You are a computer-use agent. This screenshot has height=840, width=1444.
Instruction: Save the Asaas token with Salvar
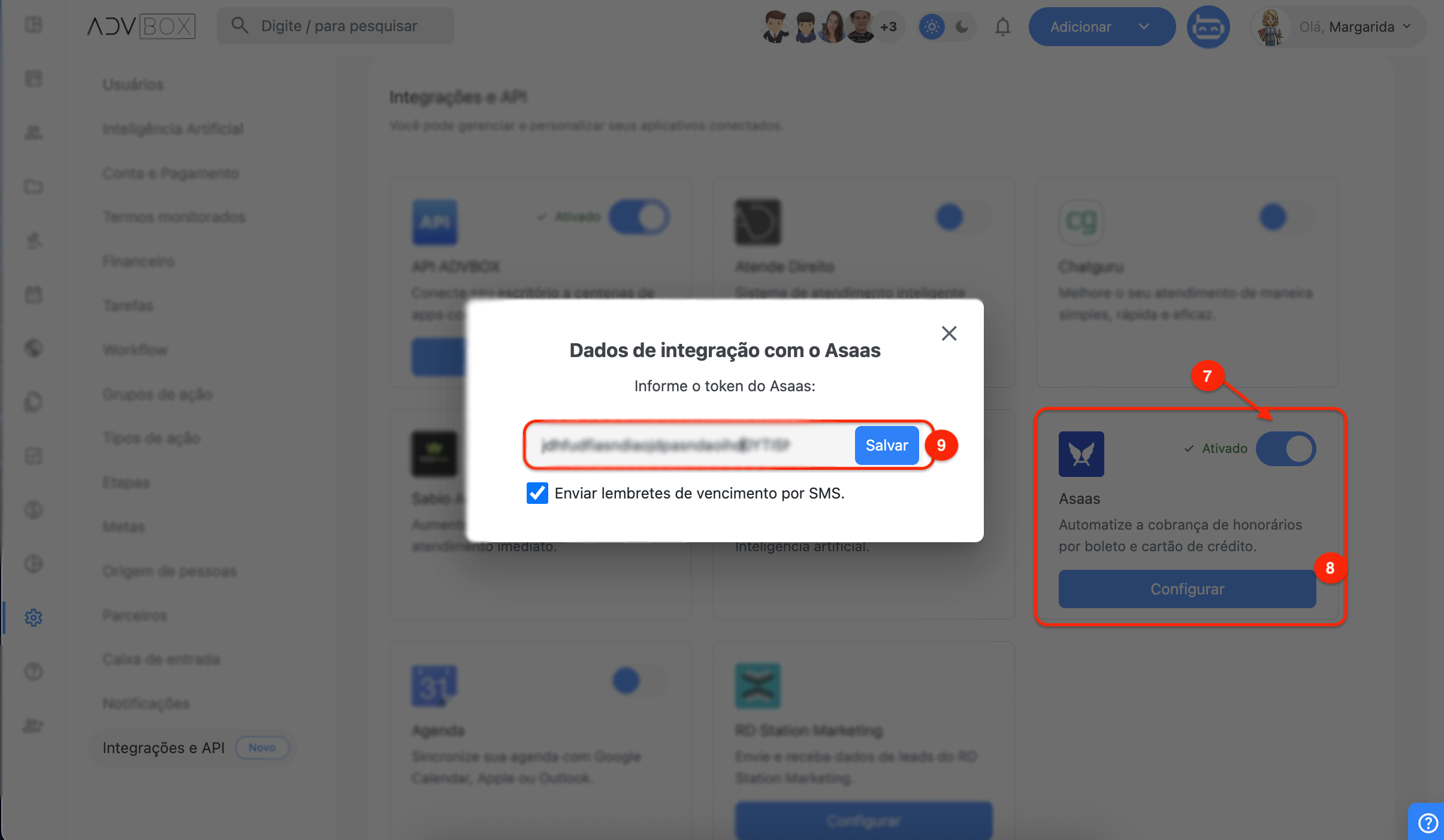pos(887,445)
